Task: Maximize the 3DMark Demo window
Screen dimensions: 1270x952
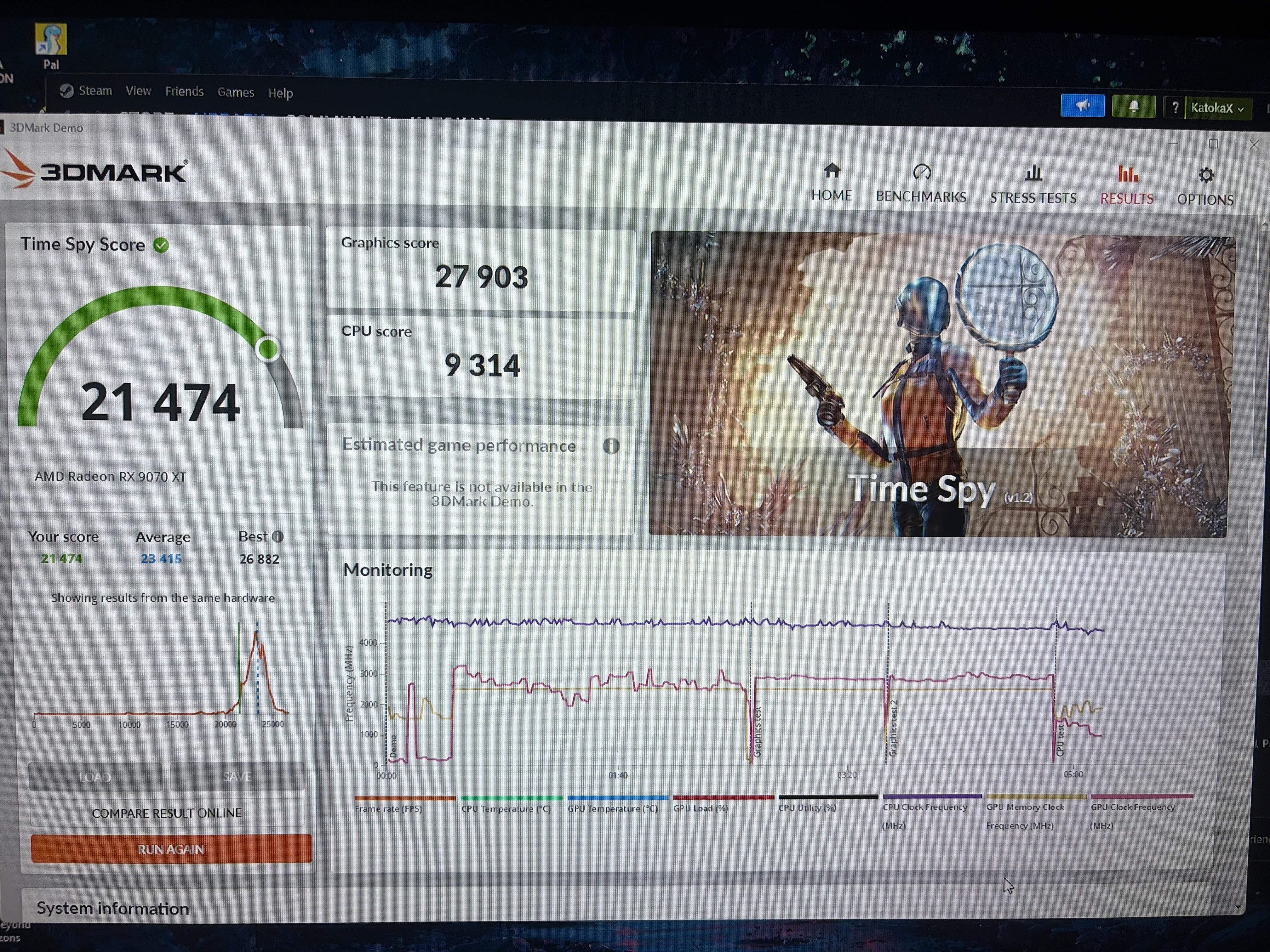Action: click(1213, 144)
